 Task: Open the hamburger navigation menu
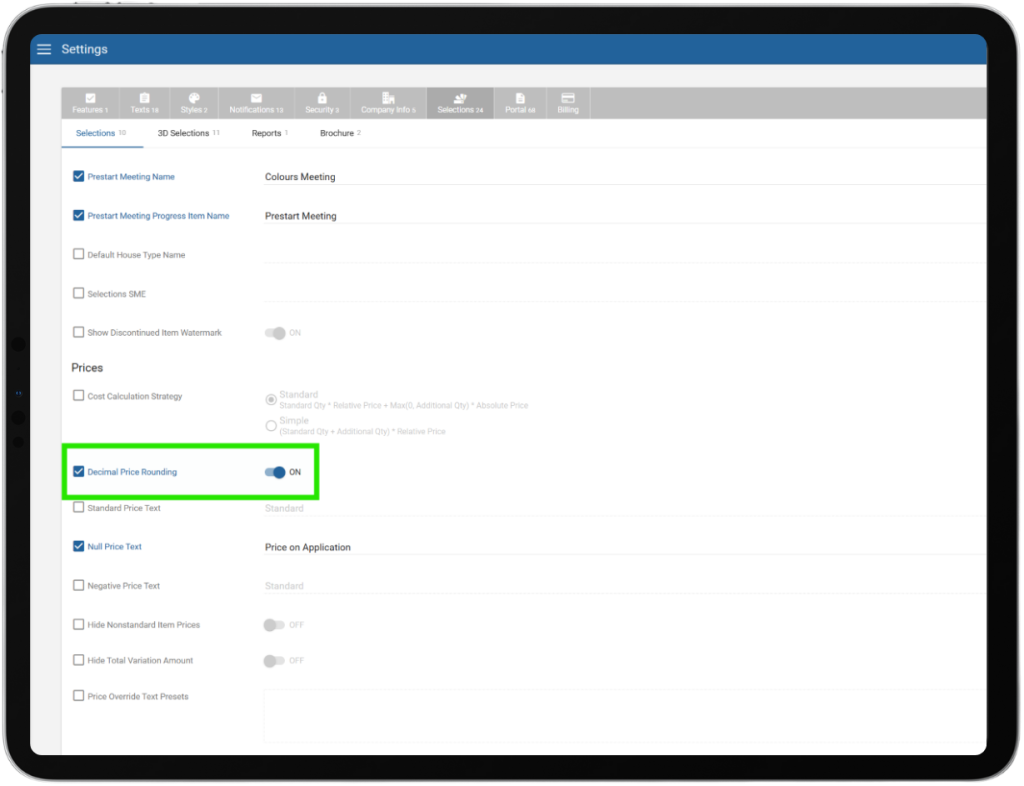point(44,49)
